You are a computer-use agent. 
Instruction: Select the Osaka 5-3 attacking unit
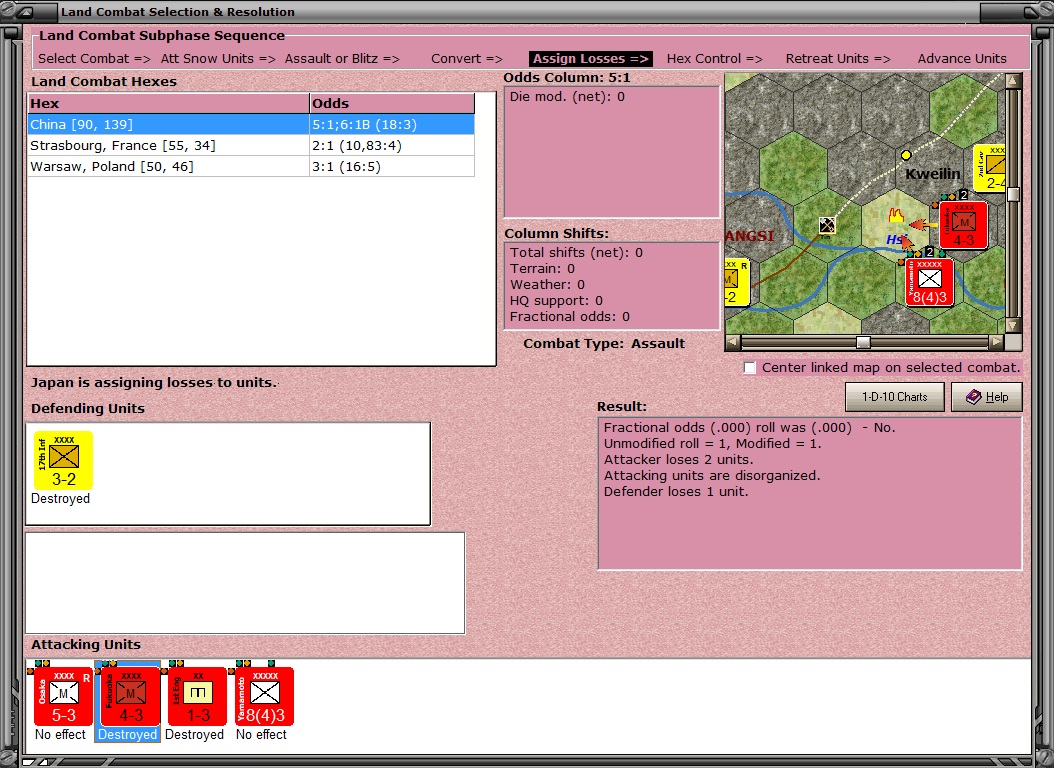[x=63, y=696]
